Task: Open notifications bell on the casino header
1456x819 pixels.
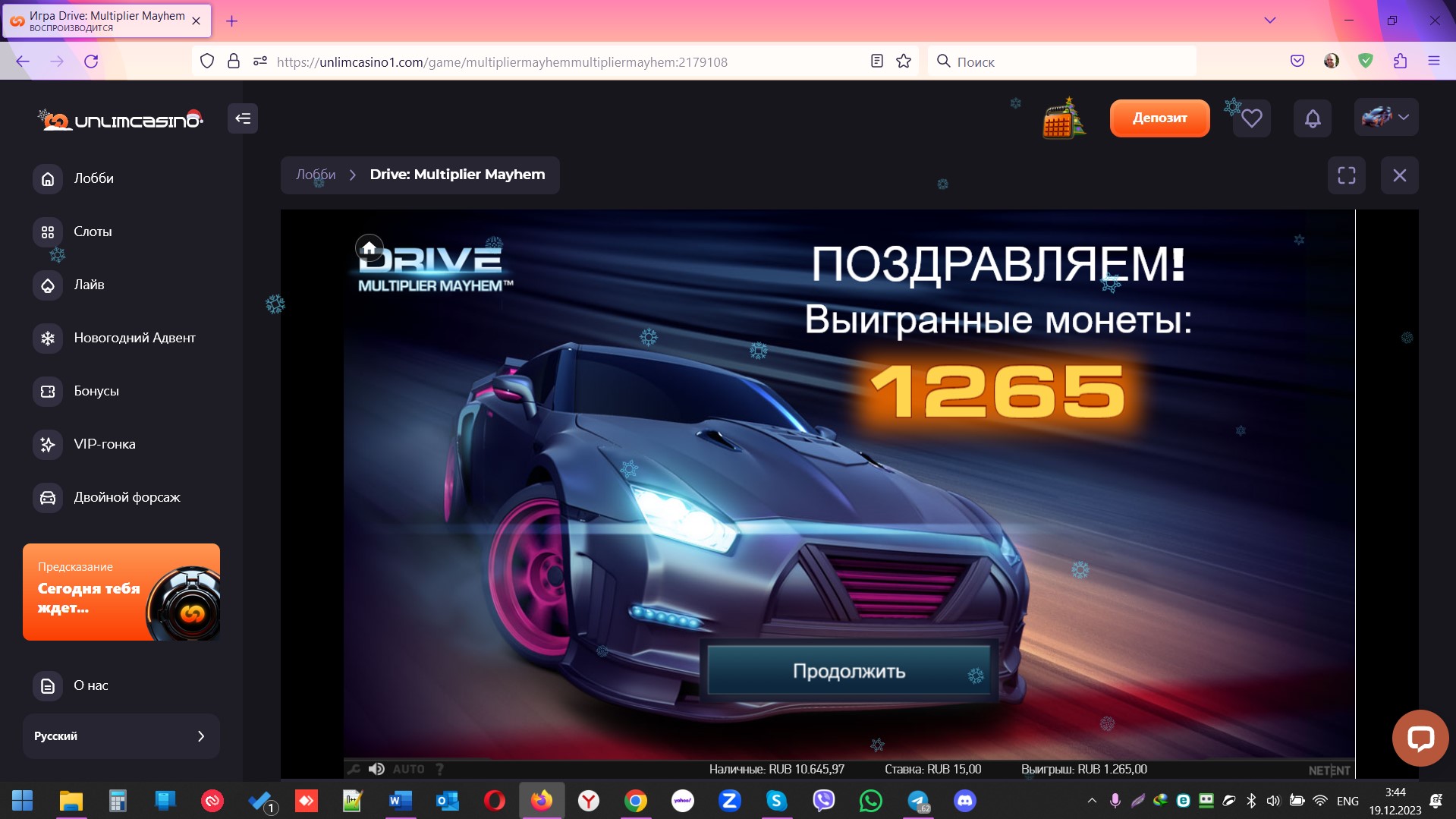Action: click(1313, 118)
